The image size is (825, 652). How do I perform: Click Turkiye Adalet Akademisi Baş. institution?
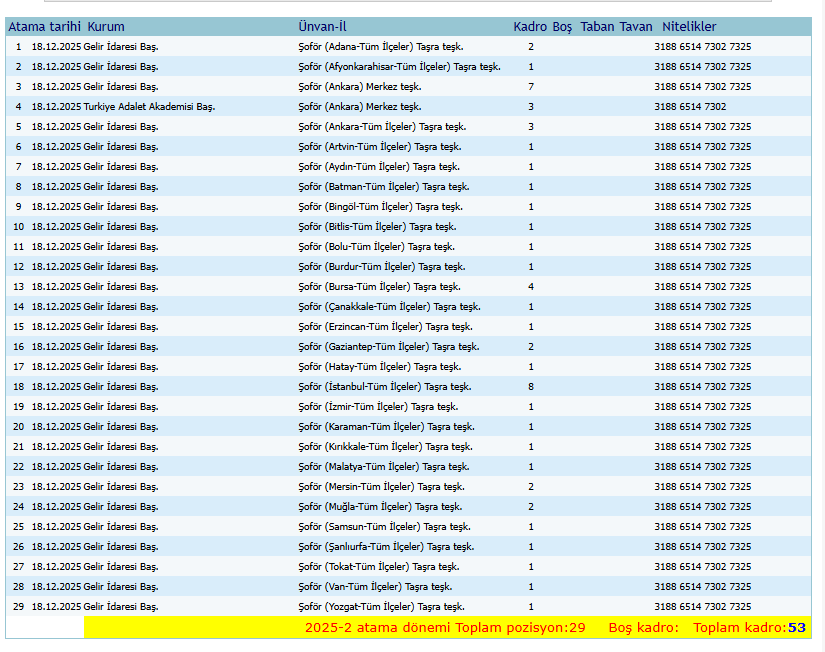point(149,107)
